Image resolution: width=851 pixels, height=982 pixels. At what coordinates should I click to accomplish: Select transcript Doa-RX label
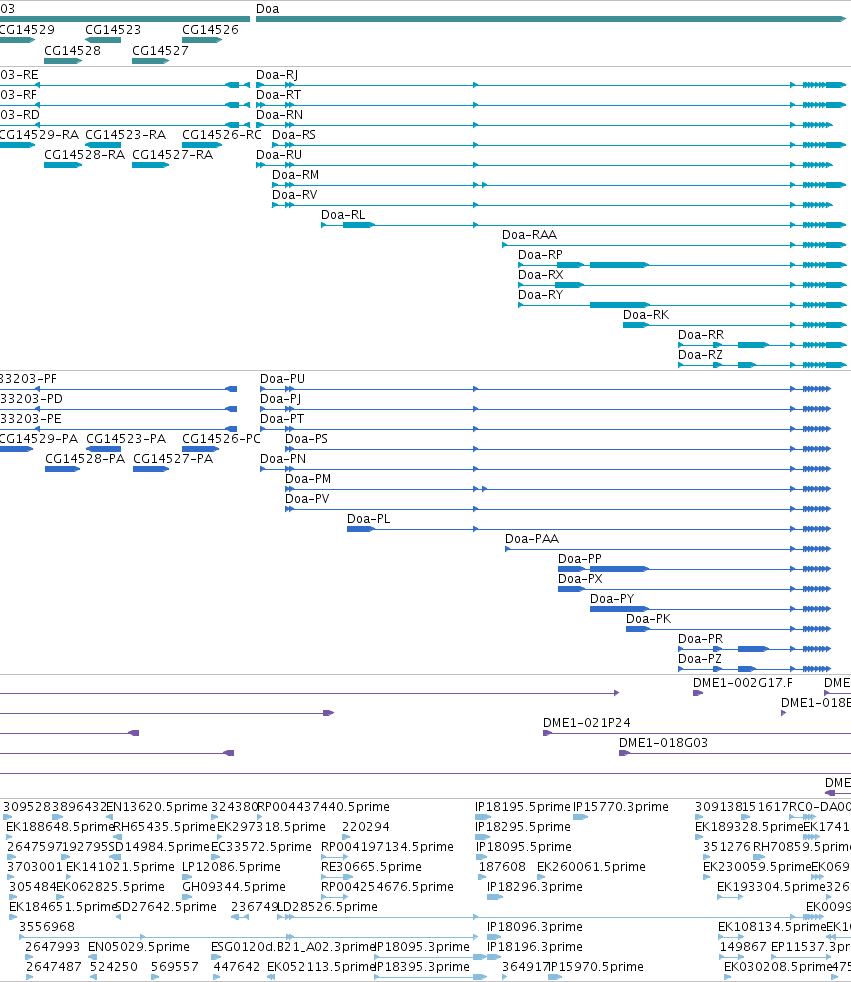(x=540, y=276)
